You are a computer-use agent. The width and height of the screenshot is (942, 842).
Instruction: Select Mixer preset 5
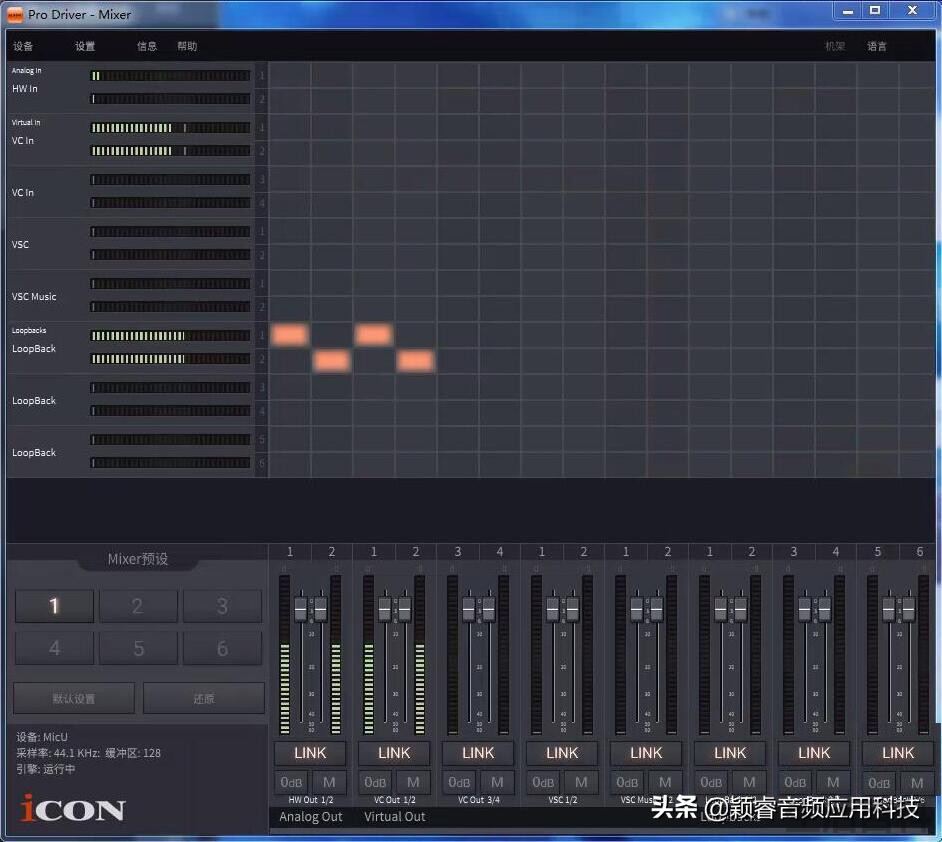[x=138, y=648]
